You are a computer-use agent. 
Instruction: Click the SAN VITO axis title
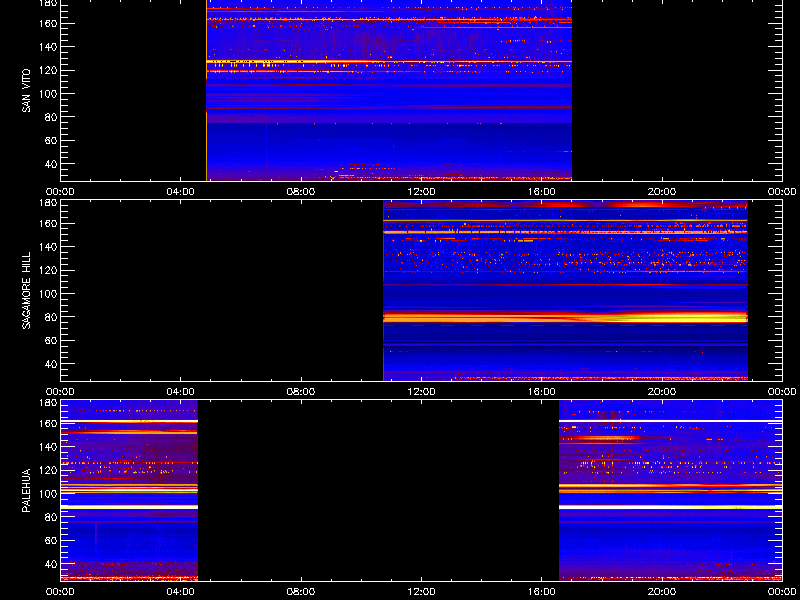click(26, 91)
